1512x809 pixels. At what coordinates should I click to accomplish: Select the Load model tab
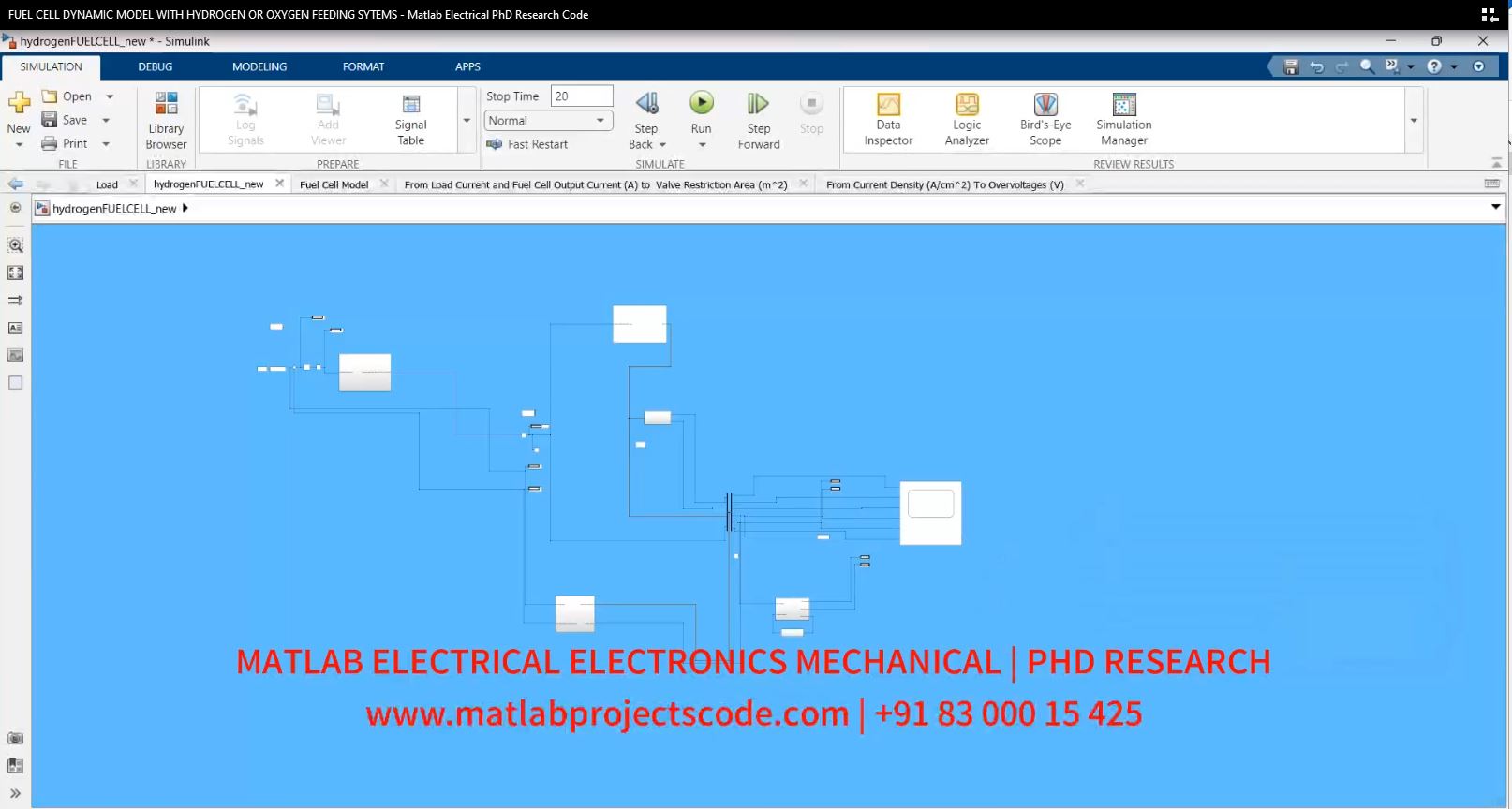click(x=107, y=184)
